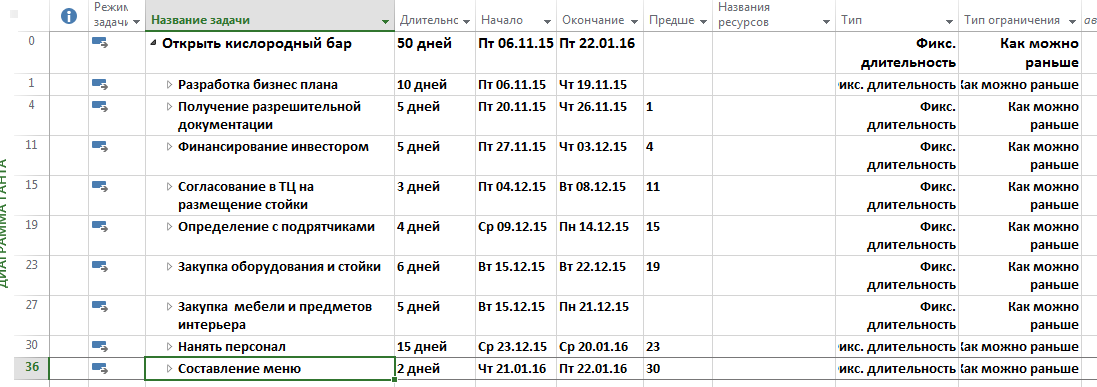Click task mode icon for Составление меню row
Image resolution: width=1097 pixels, height=387 pixels.
pos(100,368)
